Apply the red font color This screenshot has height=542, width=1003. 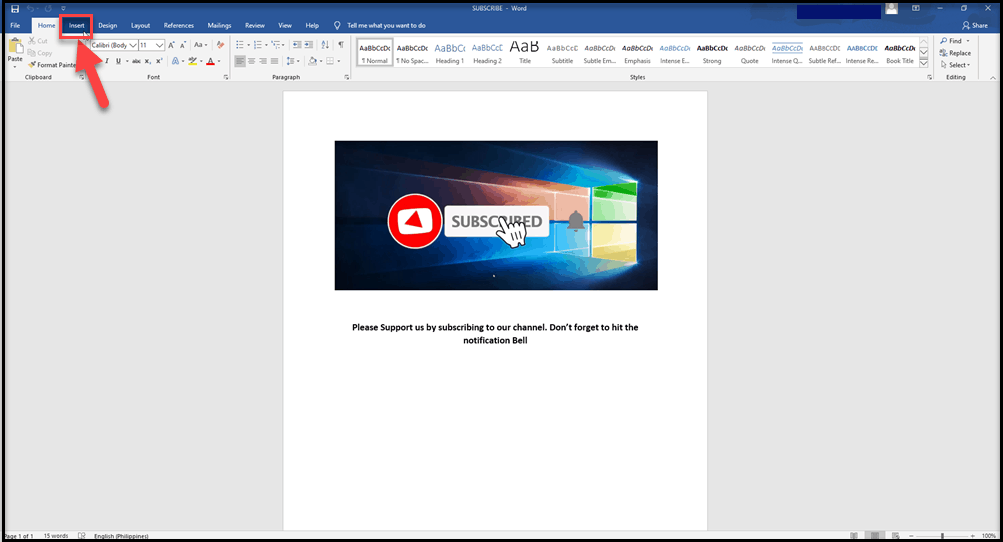click(210, 61)
